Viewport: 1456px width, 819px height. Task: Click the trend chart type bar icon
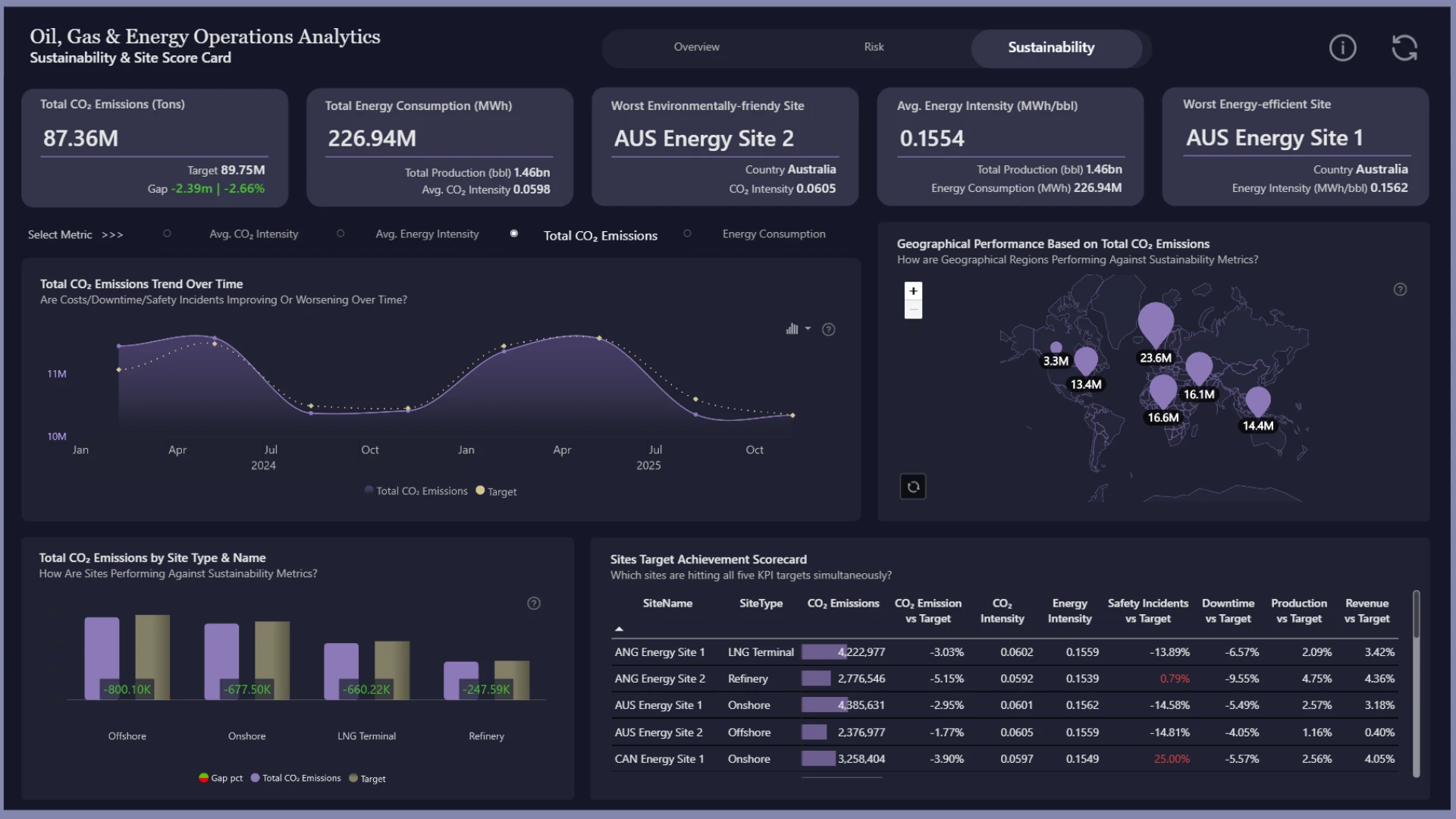tap(792, 328)
